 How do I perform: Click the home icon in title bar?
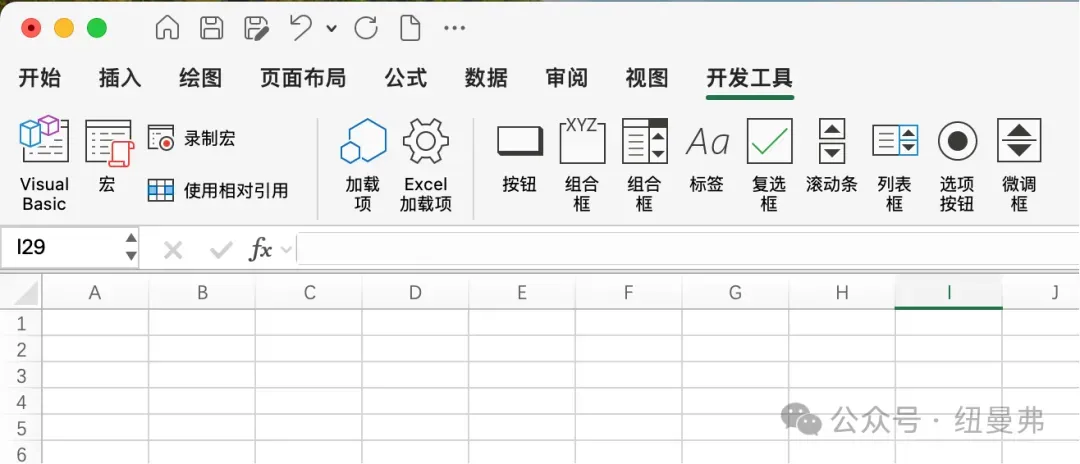coord(167,28)
